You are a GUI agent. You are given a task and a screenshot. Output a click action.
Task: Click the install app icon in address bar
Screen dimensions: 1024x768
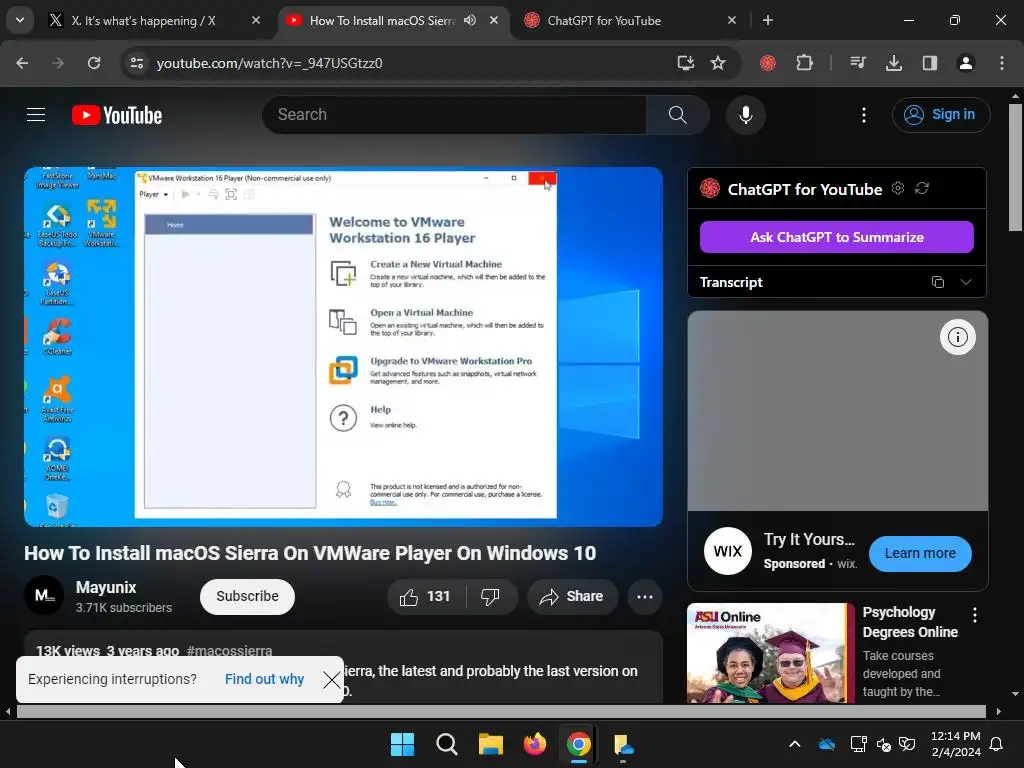686,63
